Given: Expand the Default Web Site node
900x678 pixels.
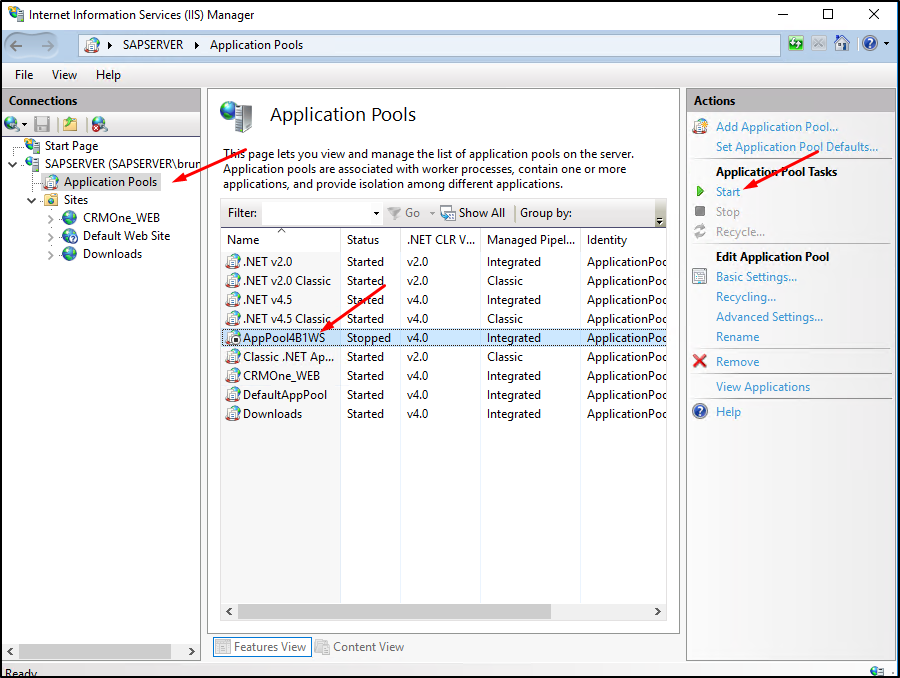Looking at the screenshot, I should coord(51,236).
